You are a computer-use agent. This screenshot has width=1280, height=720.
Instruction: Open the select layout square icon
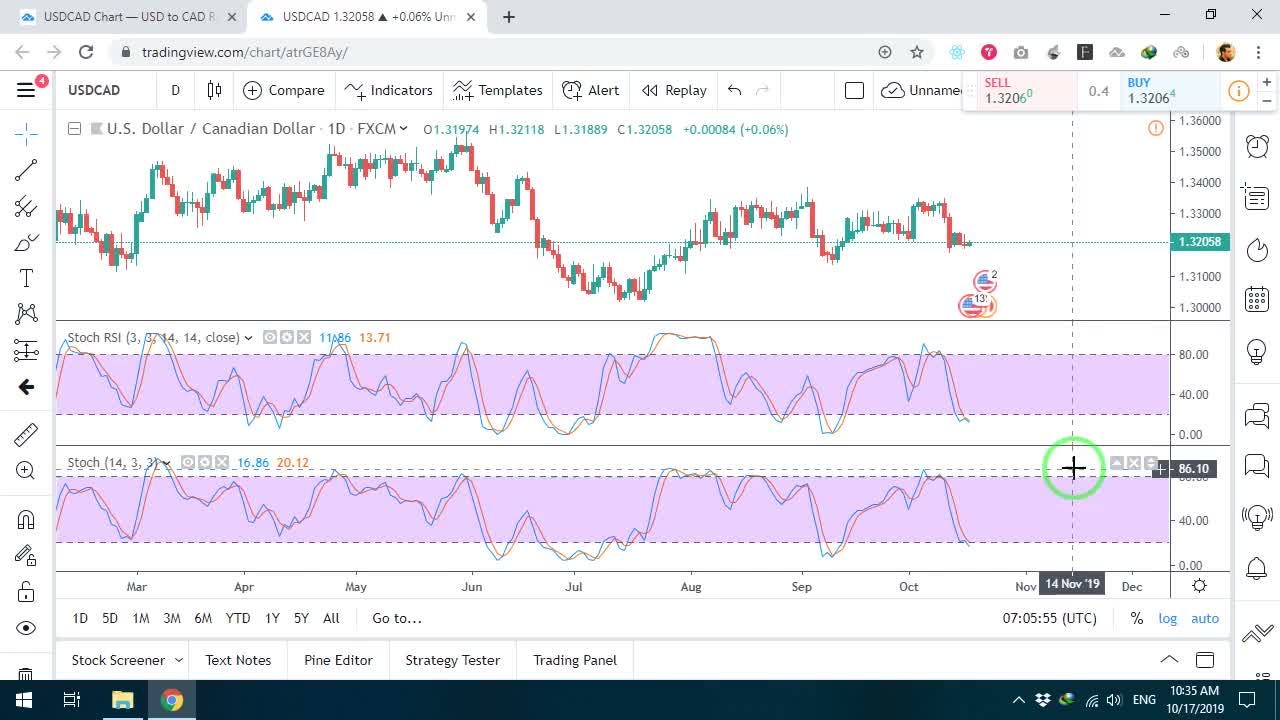click(854, 90)
